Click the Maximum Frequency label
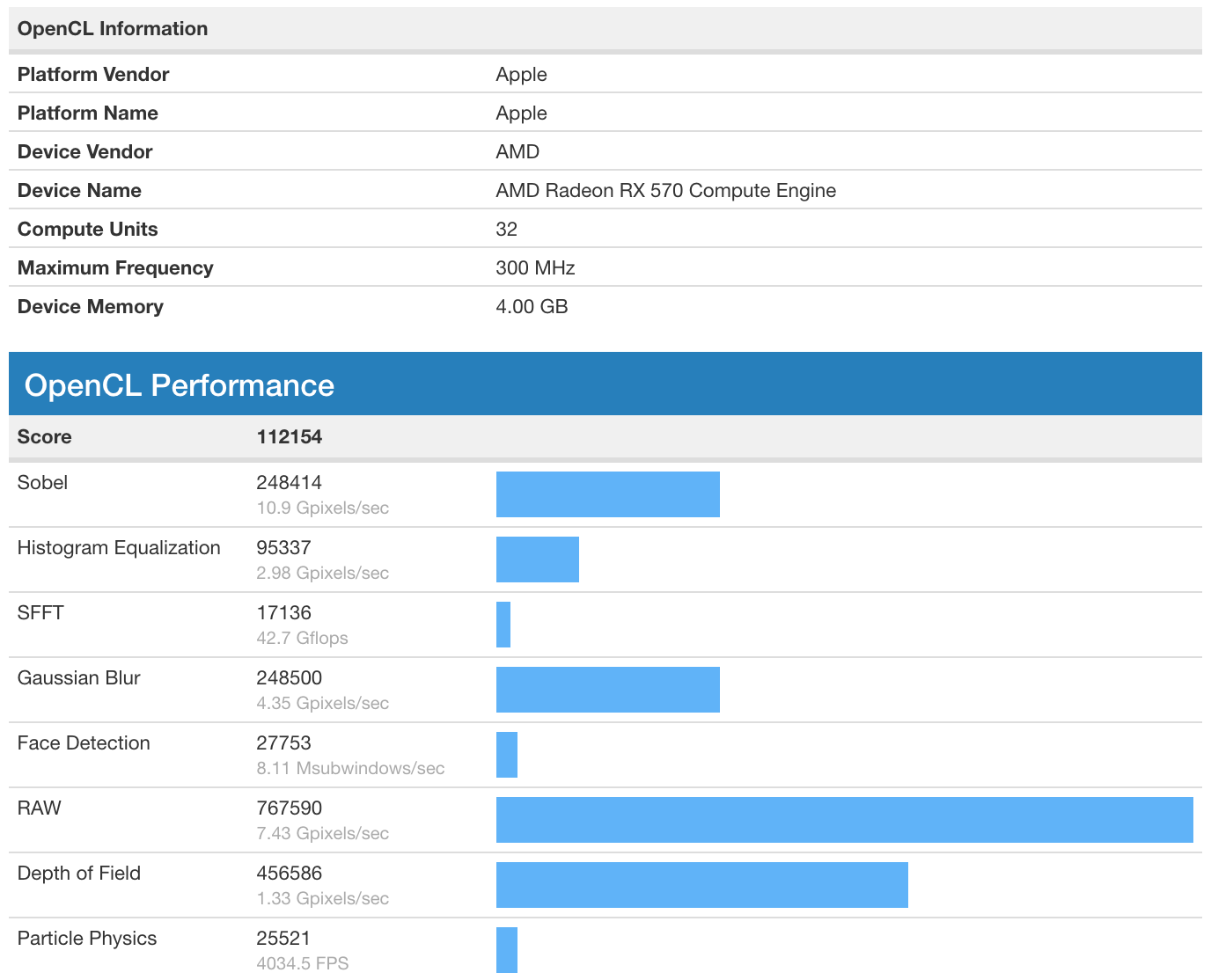1211x980 pixels. (115, 267)
